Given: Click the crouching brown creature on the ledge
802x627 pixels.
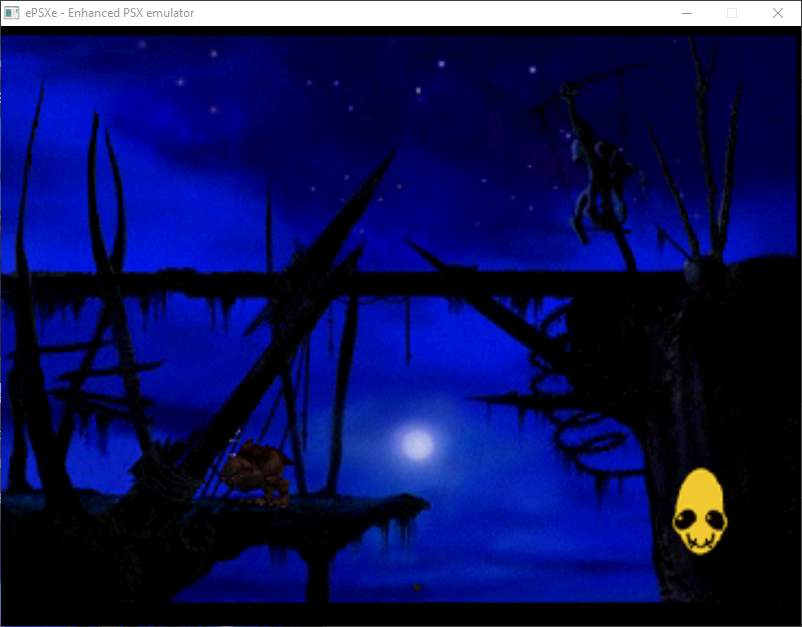Looking at the screenshot, I should (x=255, y=470).
